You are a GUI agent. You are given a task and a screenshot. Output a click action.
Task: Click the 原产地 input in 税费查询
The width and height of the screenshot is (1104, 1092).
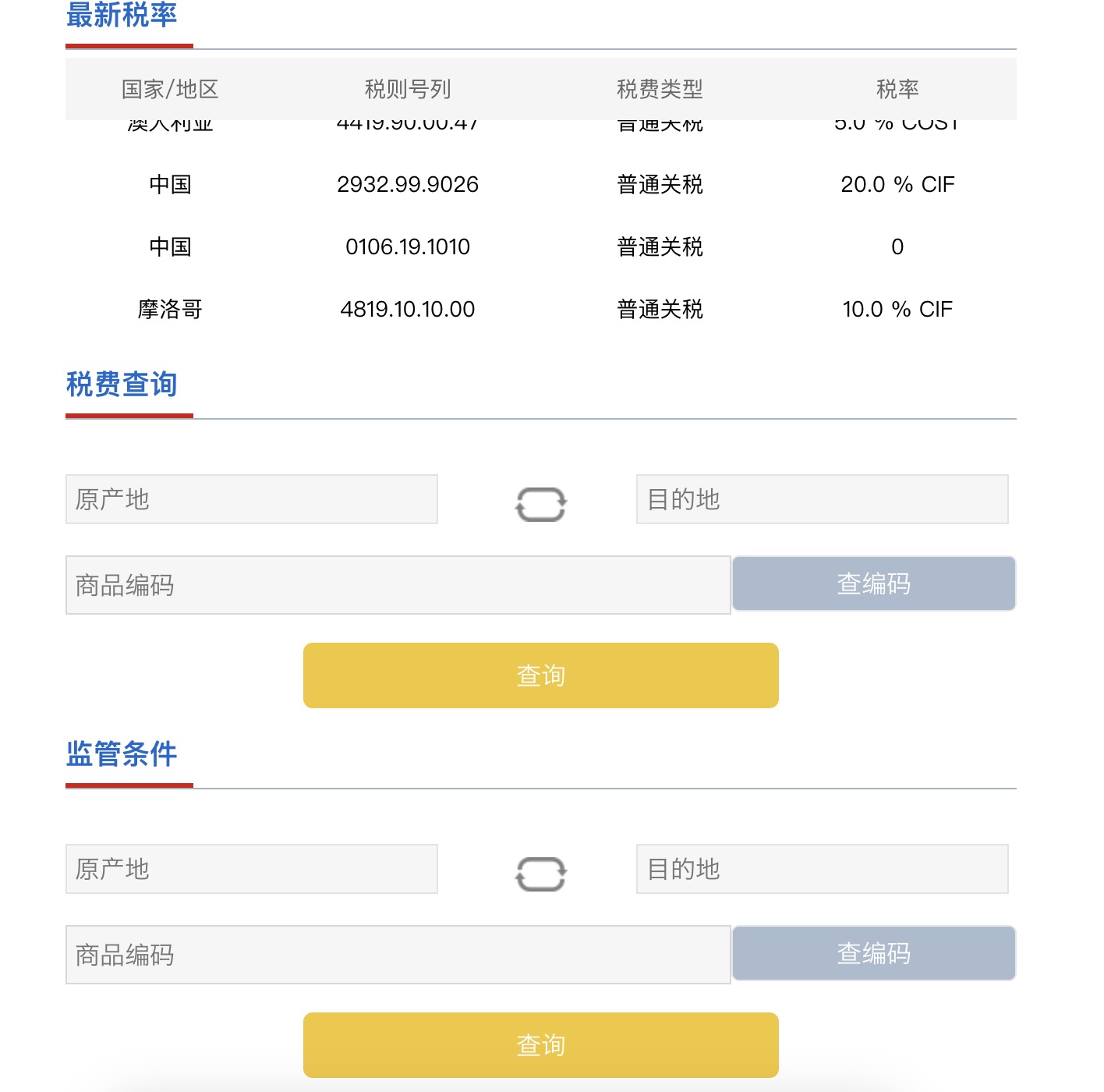pos(251,499)
